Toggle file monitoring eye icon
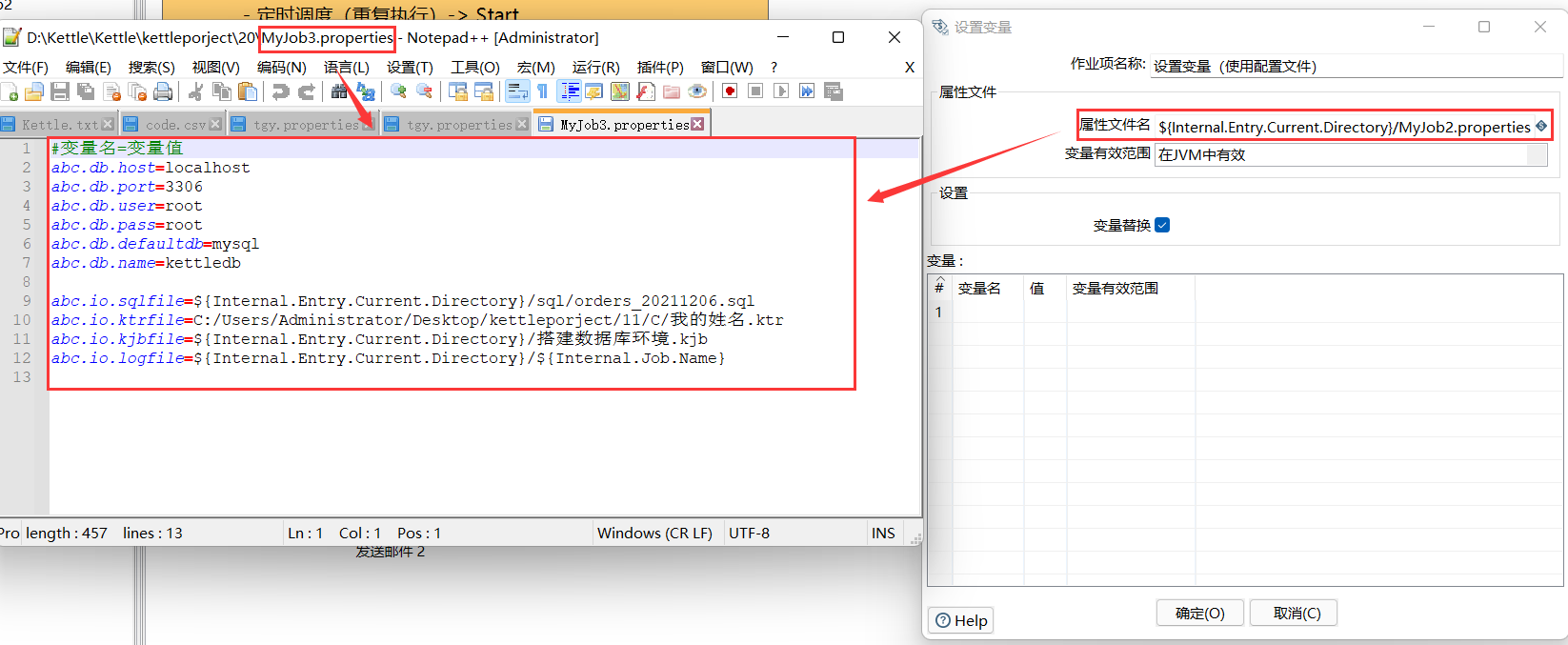This screenshot has height=645, width=1568. pyautogui.click(x=697, y=91)
